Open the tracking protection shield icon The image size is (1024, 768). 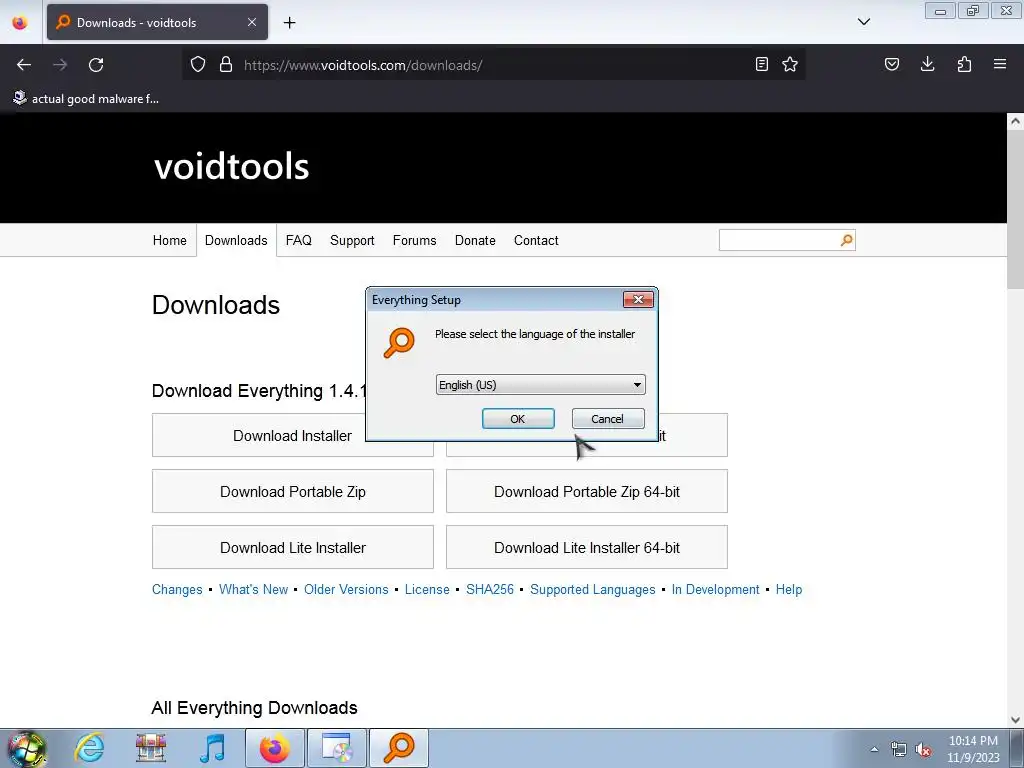coord(198,64)
